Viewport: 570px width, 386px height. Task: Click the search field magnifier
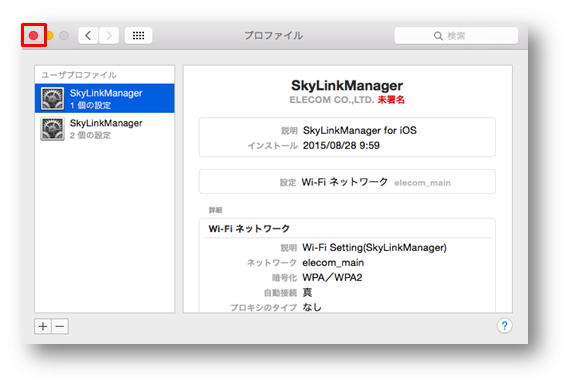click(x=438, y=36)
